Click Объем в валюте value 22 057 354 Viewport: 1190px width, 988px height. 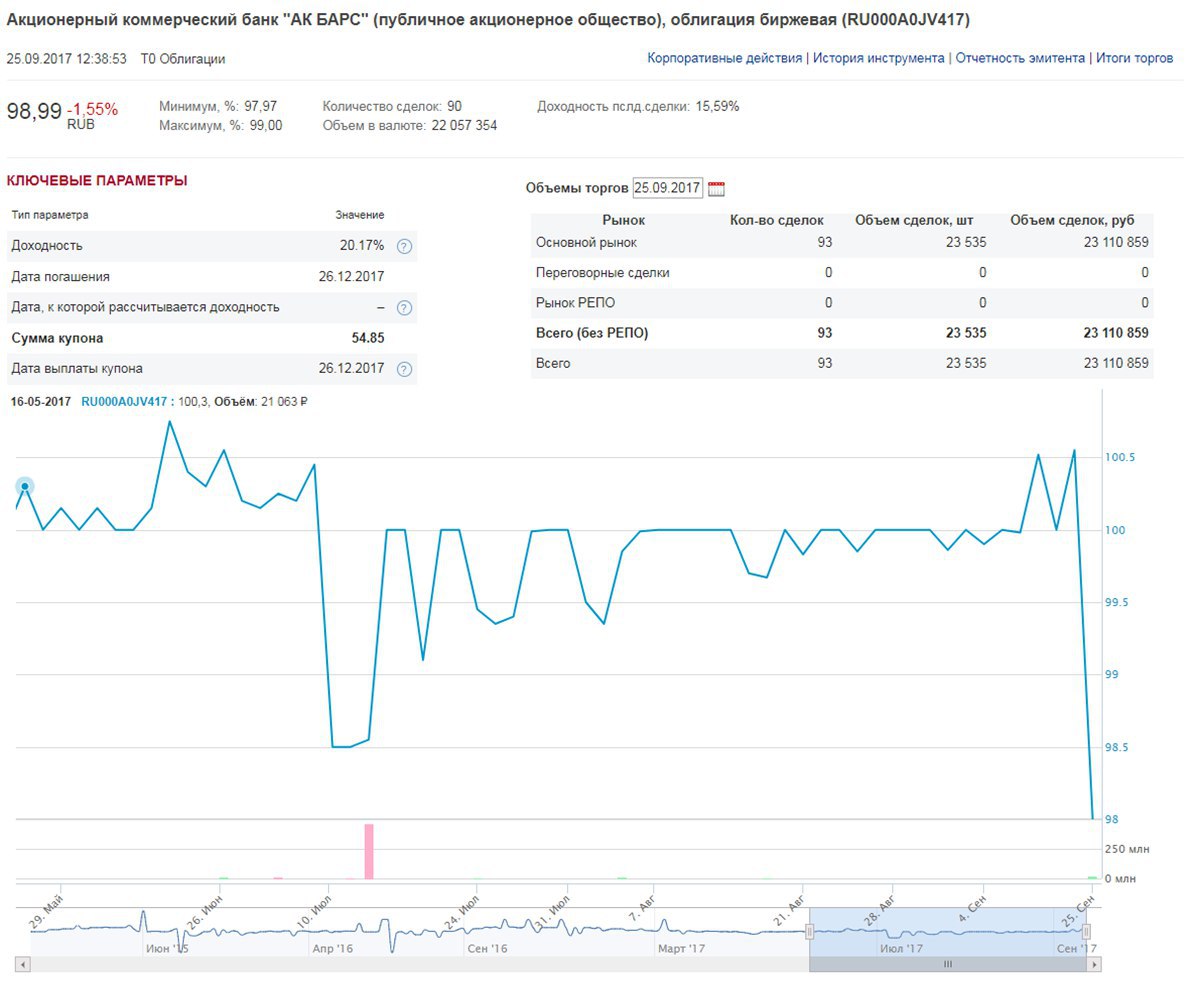pos(464,125)
